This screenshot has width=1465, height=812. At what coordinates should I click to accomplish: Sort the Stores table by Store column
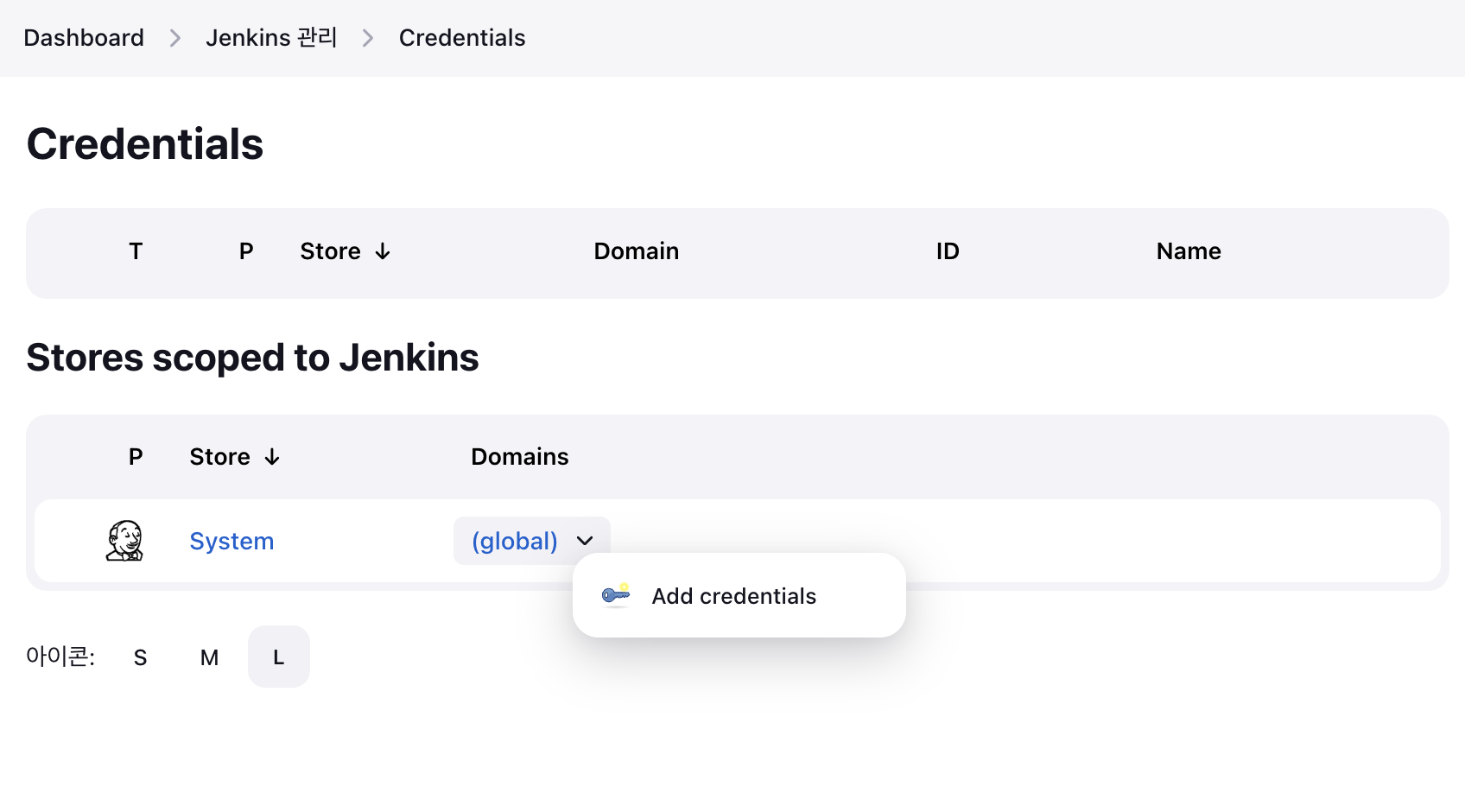[x=235, y=457]
